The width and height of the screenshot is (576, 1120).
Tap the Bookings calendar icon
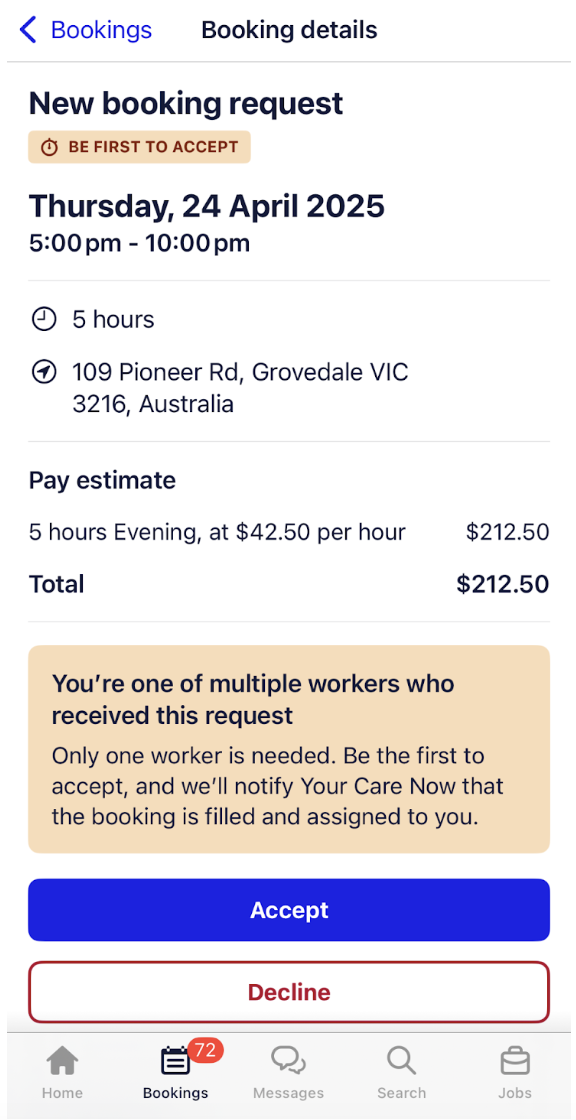click(175, 1061)
